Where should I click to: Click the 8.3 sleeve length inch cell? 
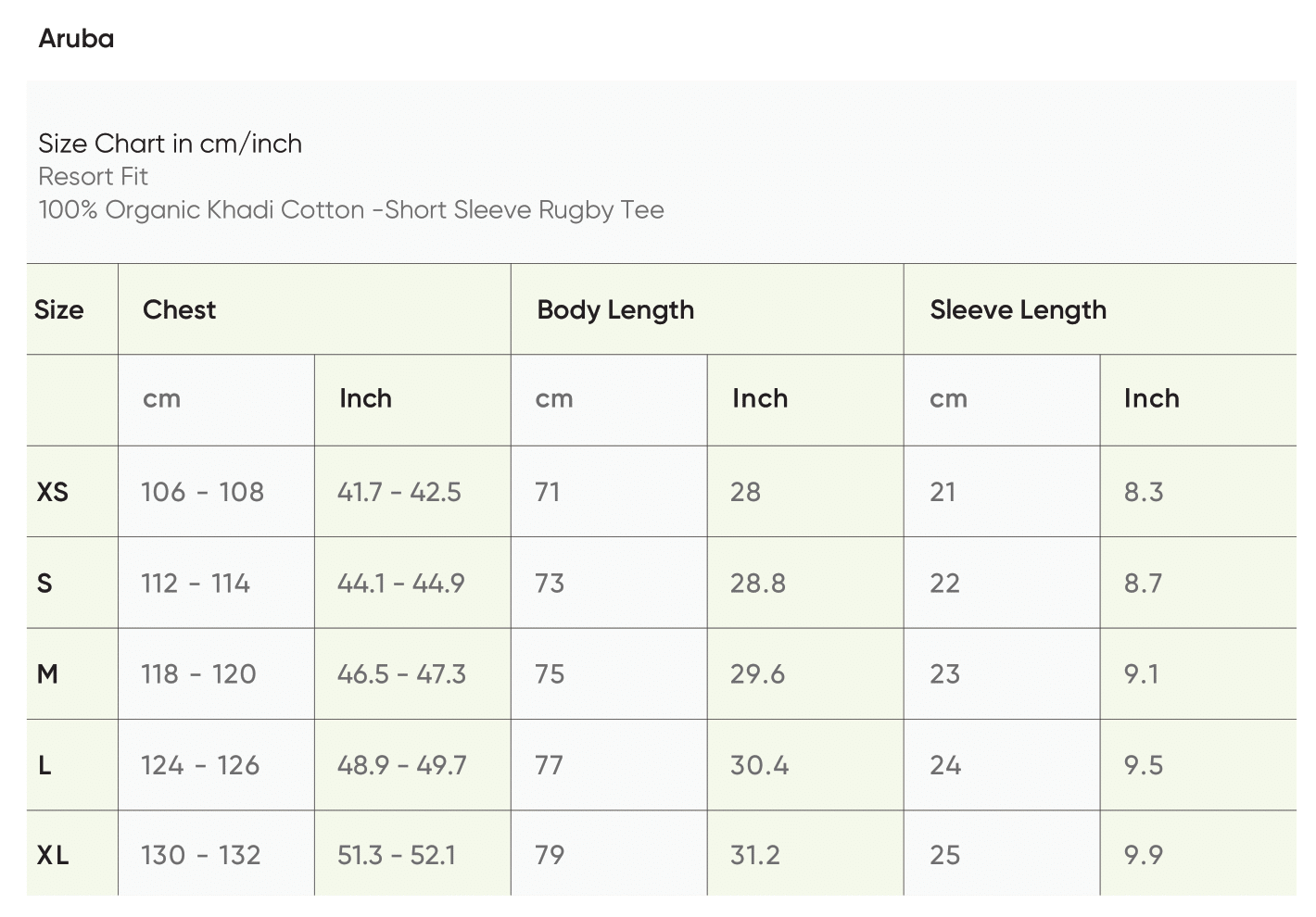pyautogui.click(x=1143, y=492)
